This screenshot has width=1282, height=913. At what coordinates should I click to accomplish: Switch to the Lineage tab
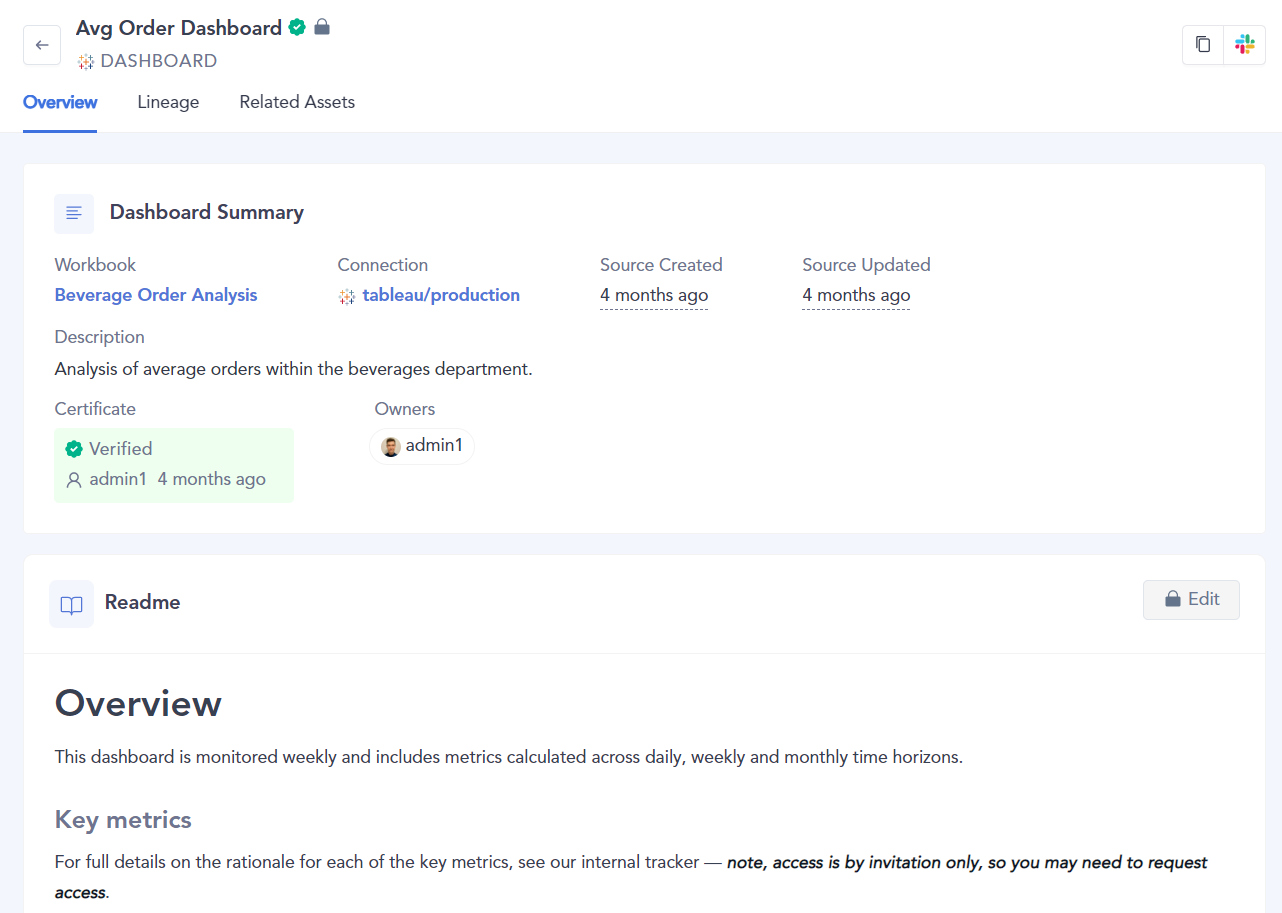click(168, 102)
